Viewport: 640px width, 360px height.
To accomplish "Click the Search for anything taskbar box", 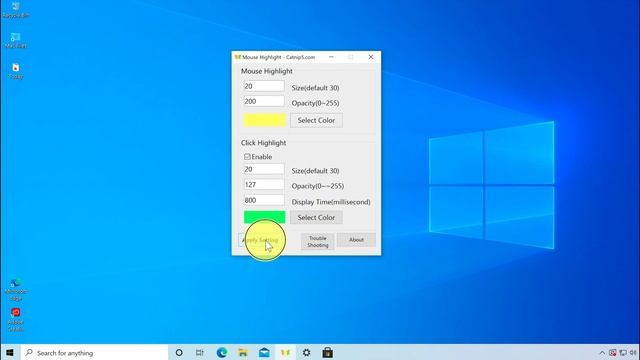I will point(95,353).
